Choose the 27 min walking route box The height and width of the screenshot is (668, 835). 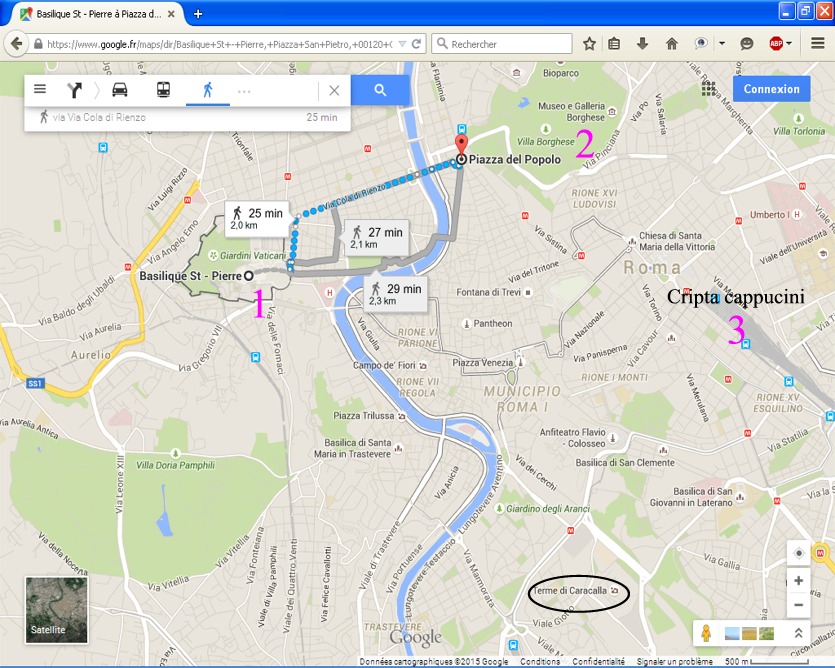377,237
